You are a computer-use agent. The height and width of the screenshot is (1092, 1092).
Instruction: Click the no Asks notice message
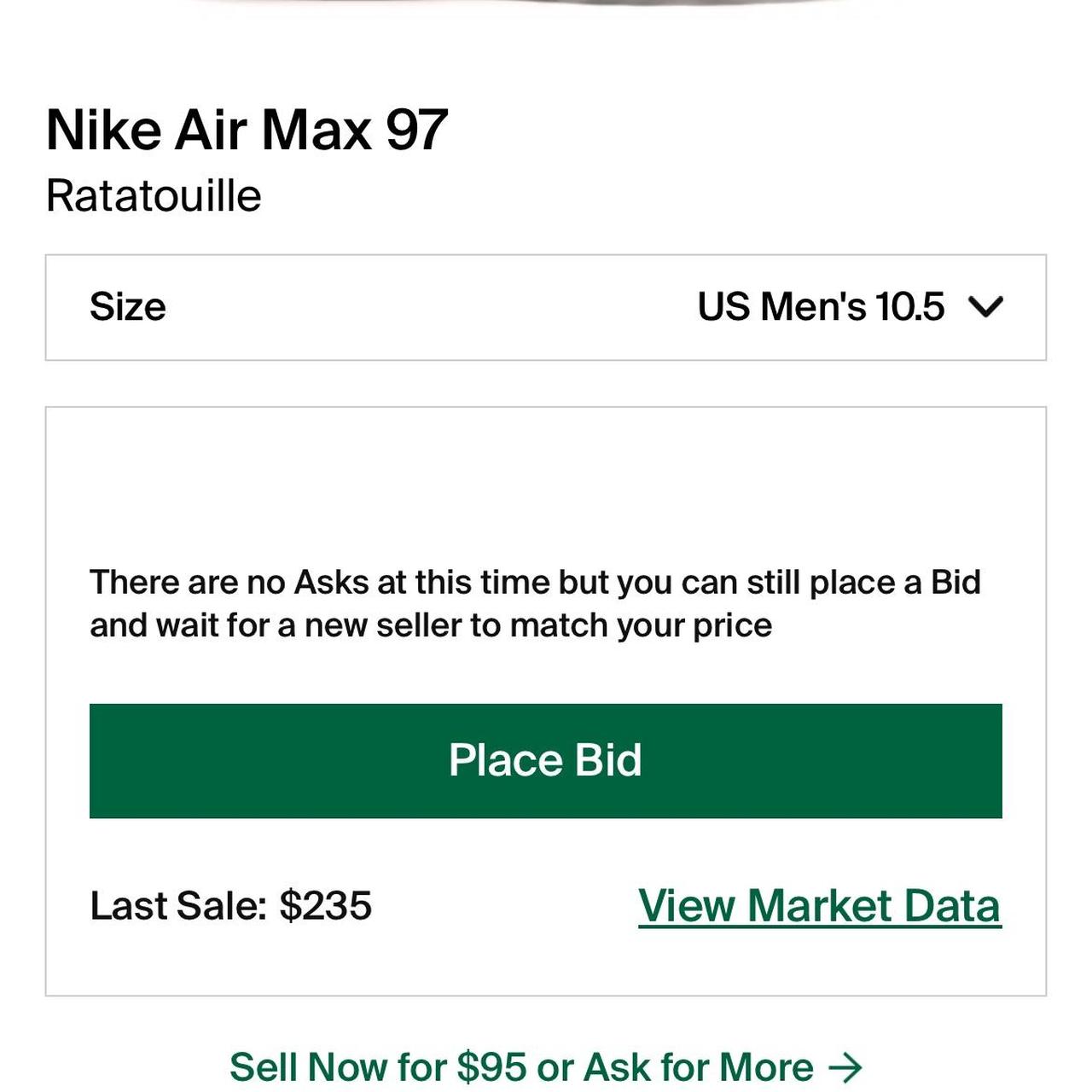535,604
